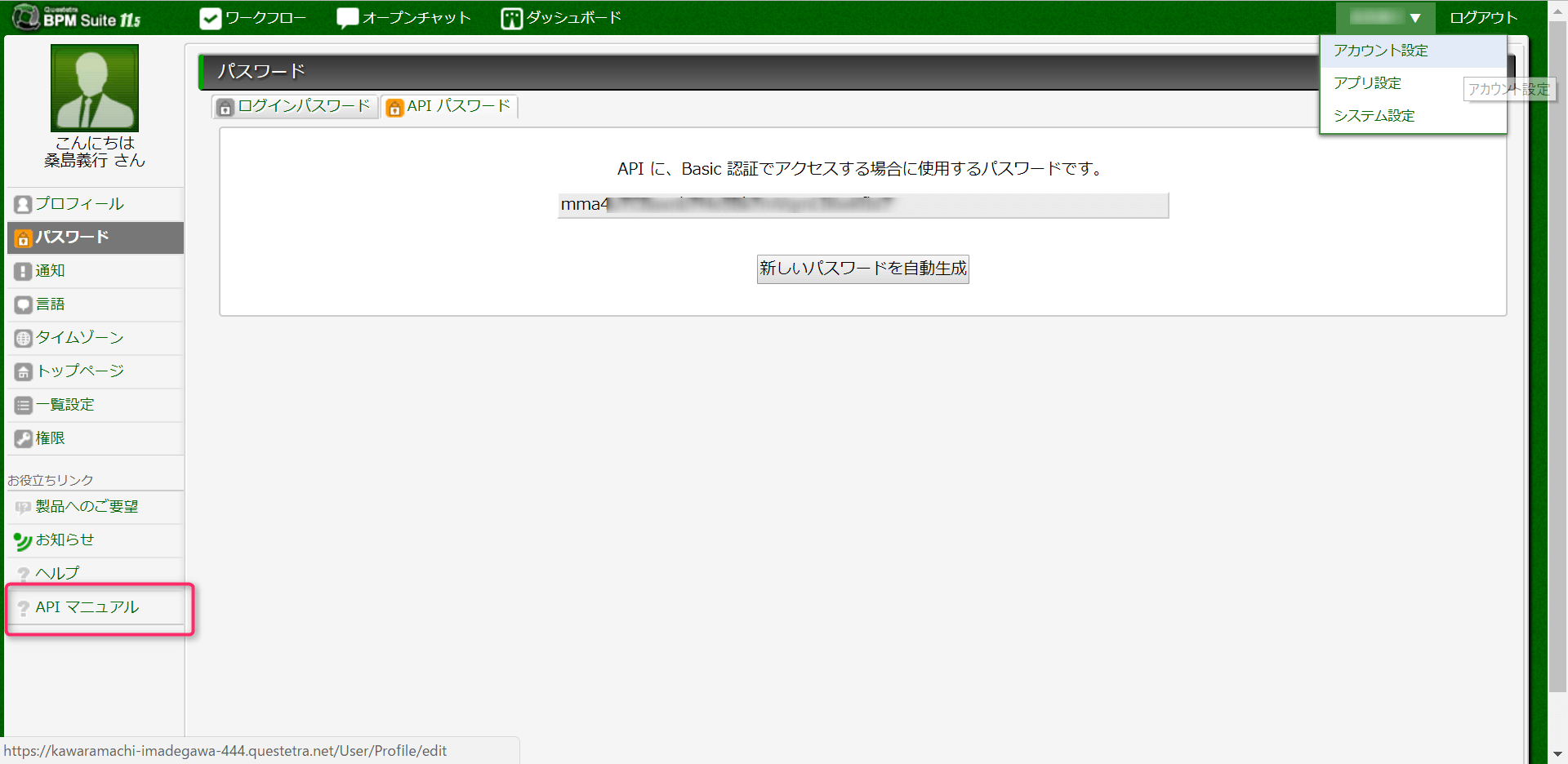Open 言語 settings in the sidebar
The width and height of the screenshot is (1568, 764).
[x=95, y=304]
